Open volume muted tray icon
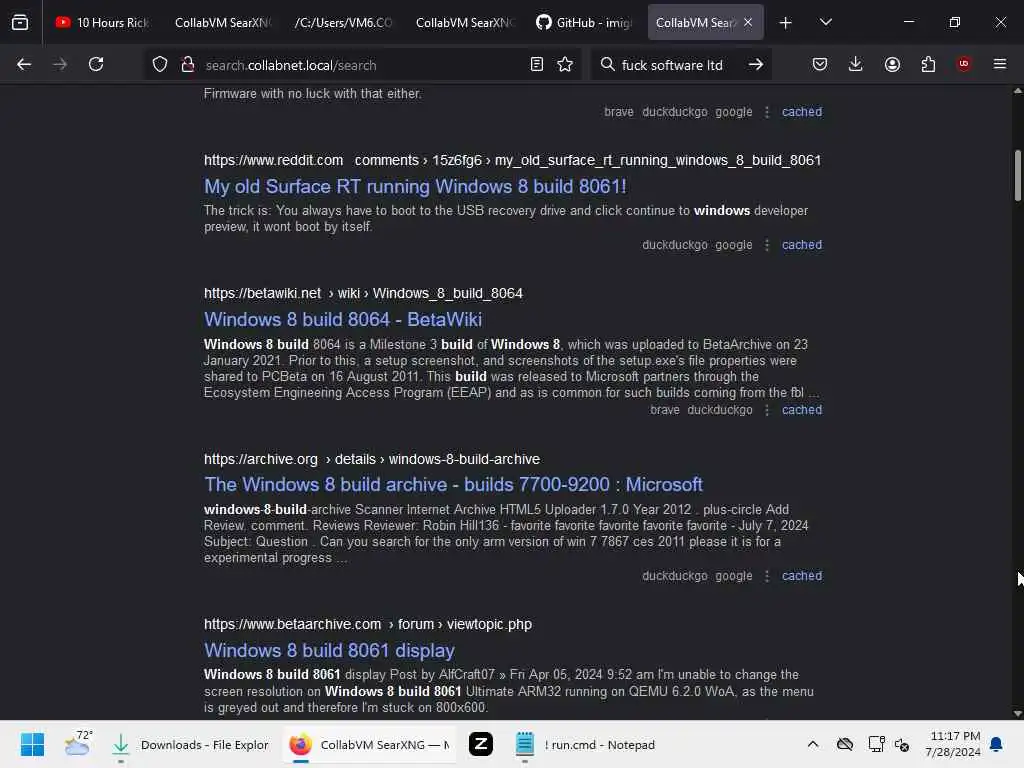Viewport: 1024px width, 768px height. (x=902, y=744)
